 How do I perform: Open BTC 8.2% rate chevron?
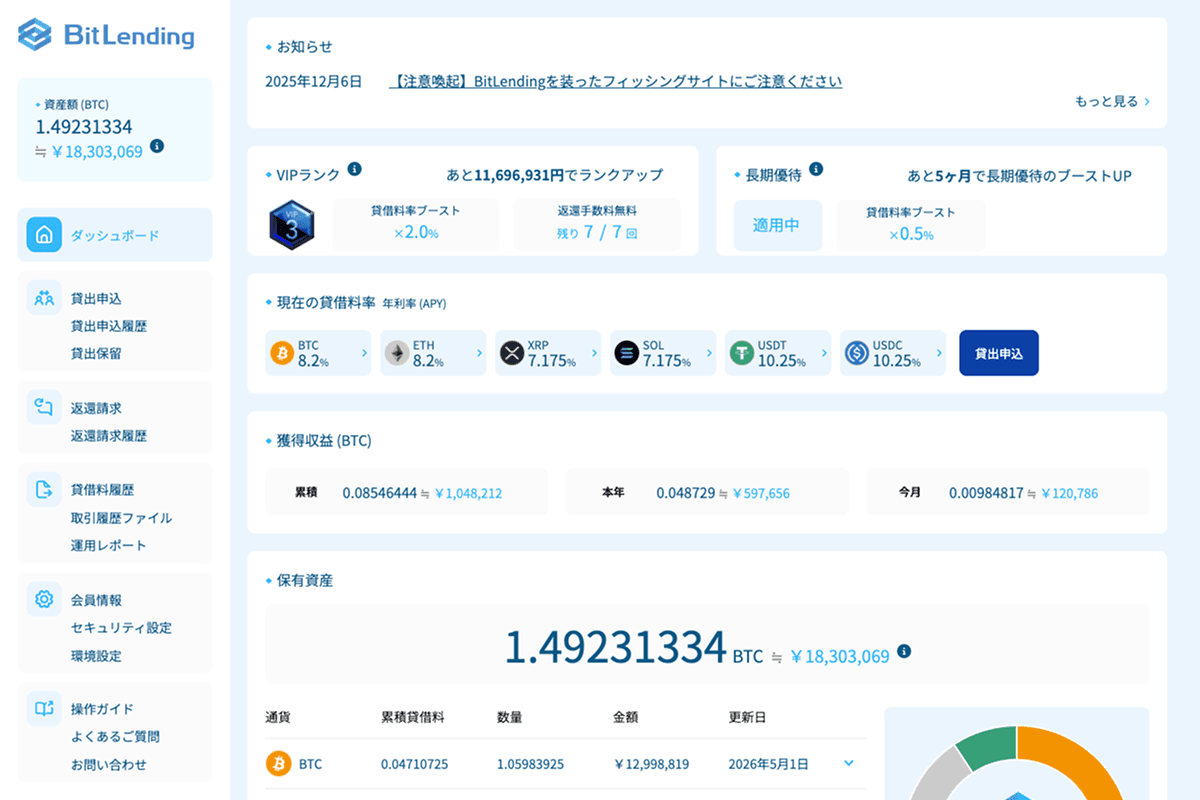(364, 353)
